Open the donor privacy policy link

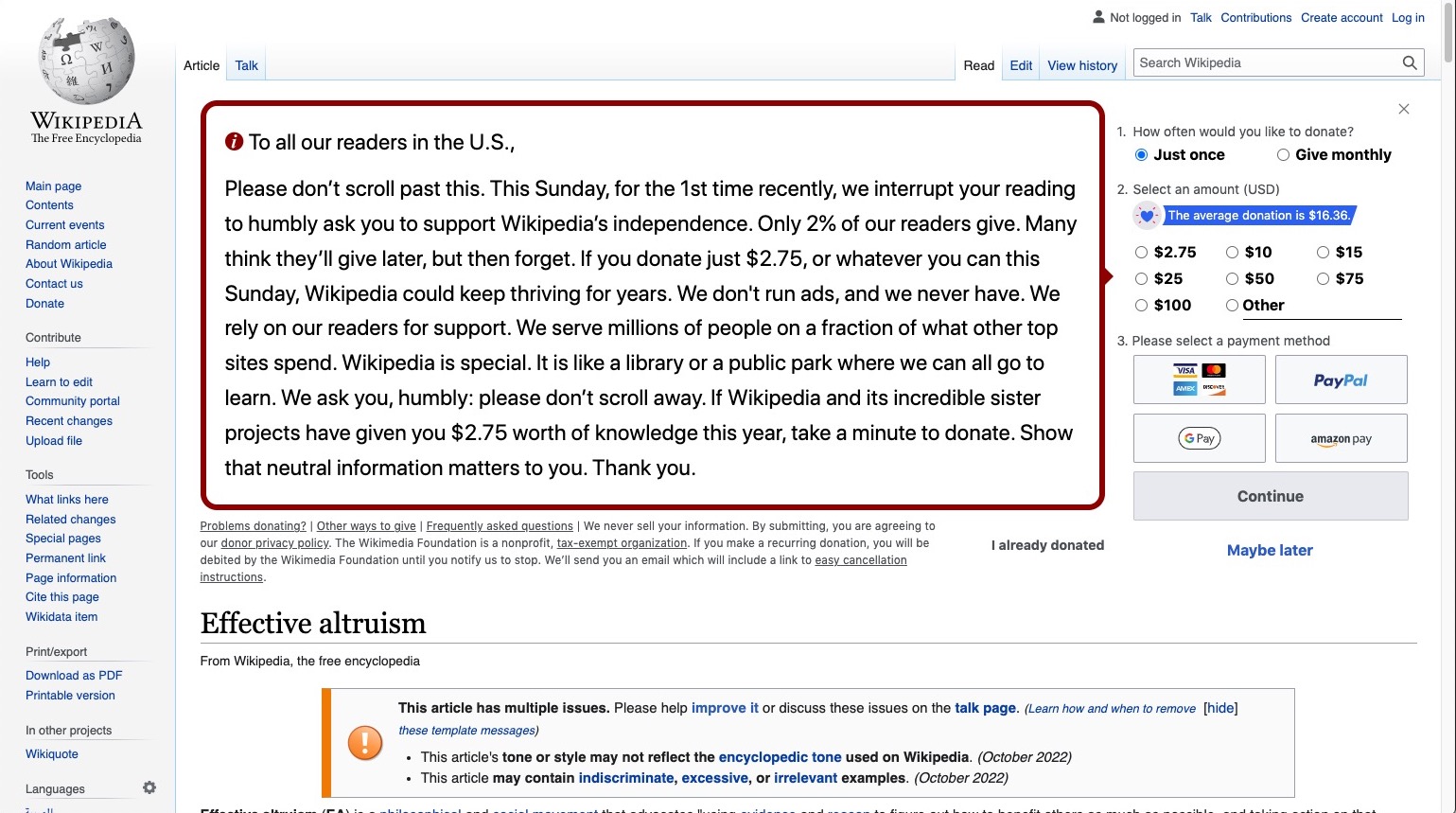(274, 543)
